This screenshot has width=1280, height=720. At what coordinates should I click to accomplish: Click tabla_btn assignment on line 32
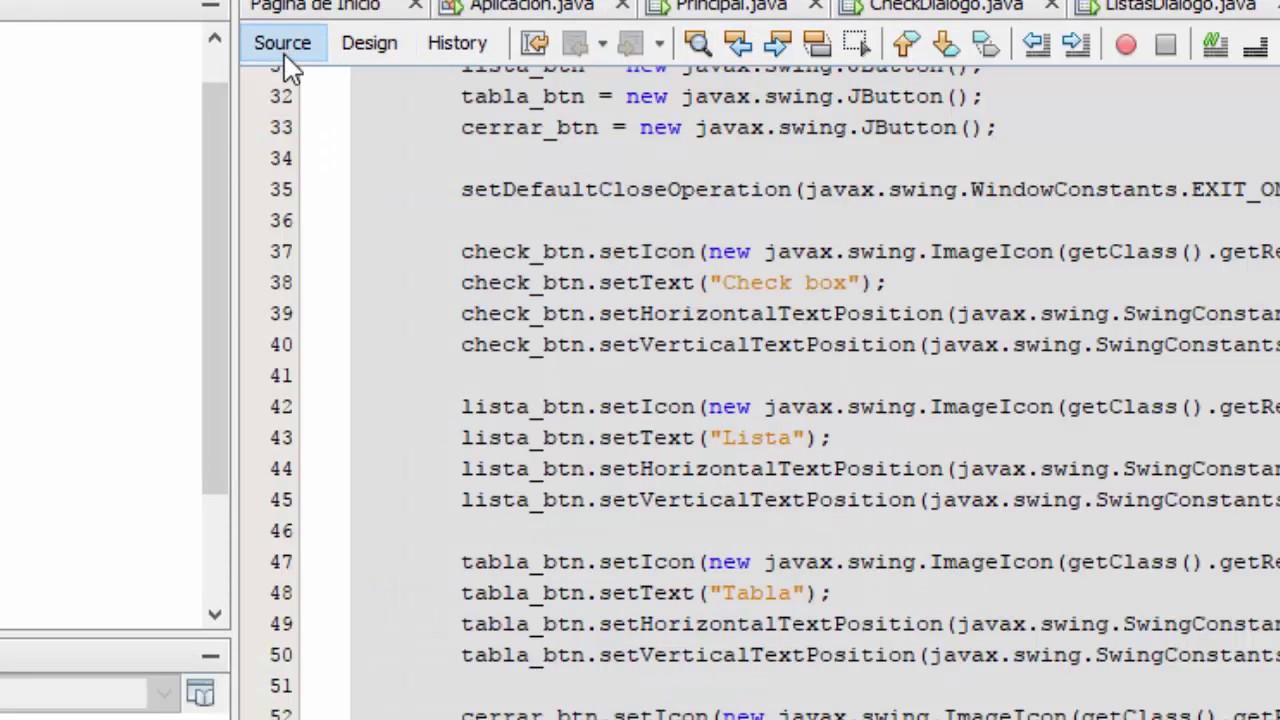tap(722, 97)
